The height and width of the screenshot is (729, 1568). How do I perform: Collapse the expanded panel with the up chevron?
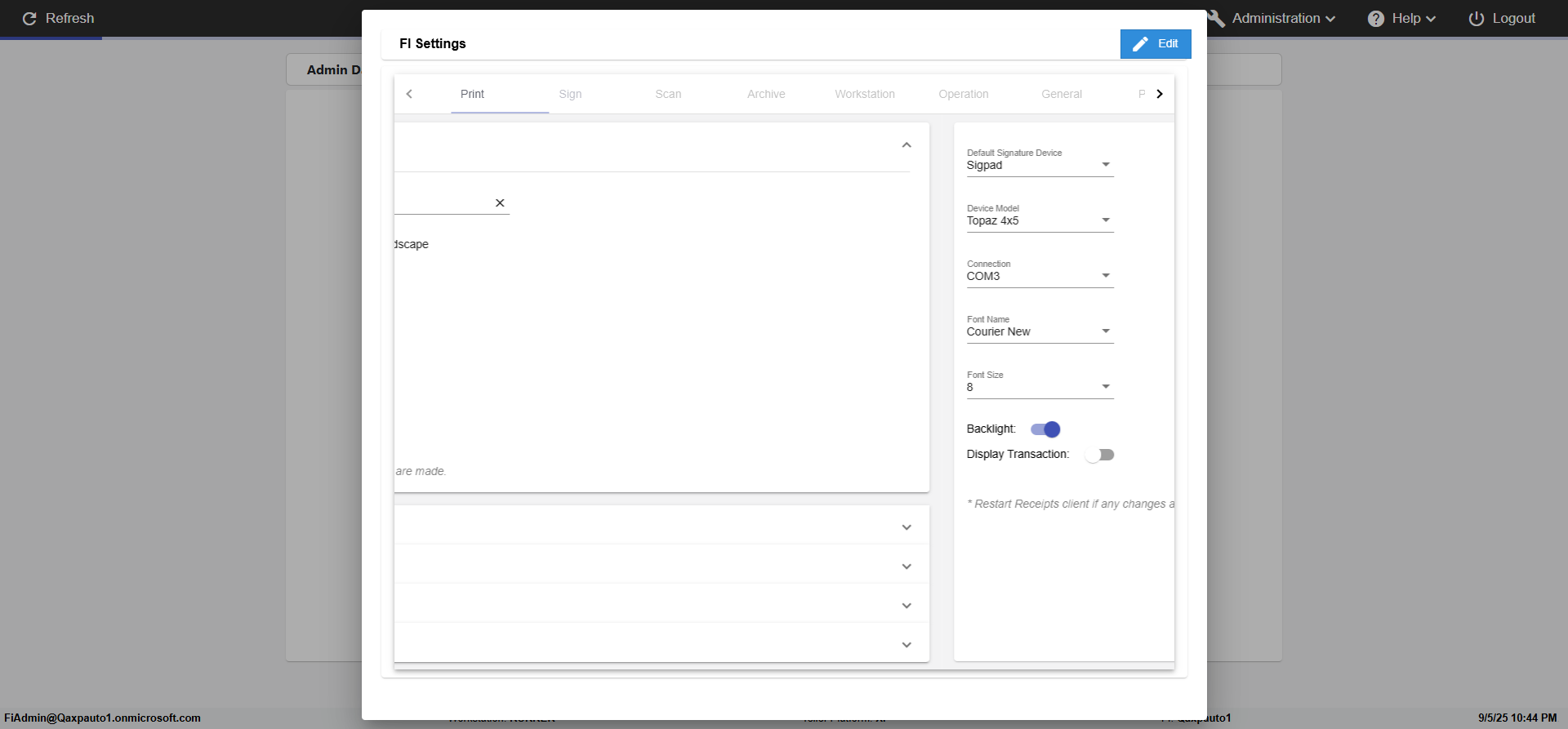pos(906,145)
